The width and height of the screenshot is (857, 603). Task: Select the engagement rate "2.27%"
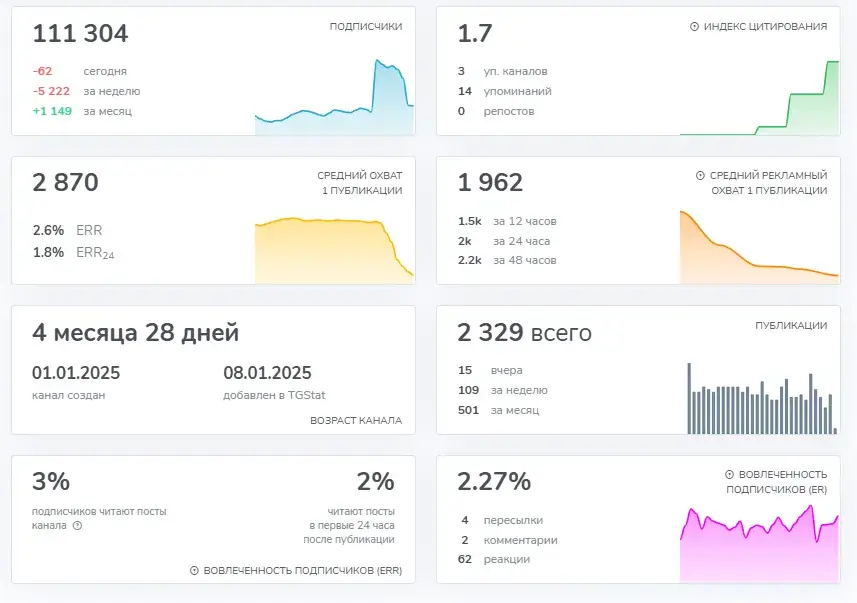[x=494, y=482]
